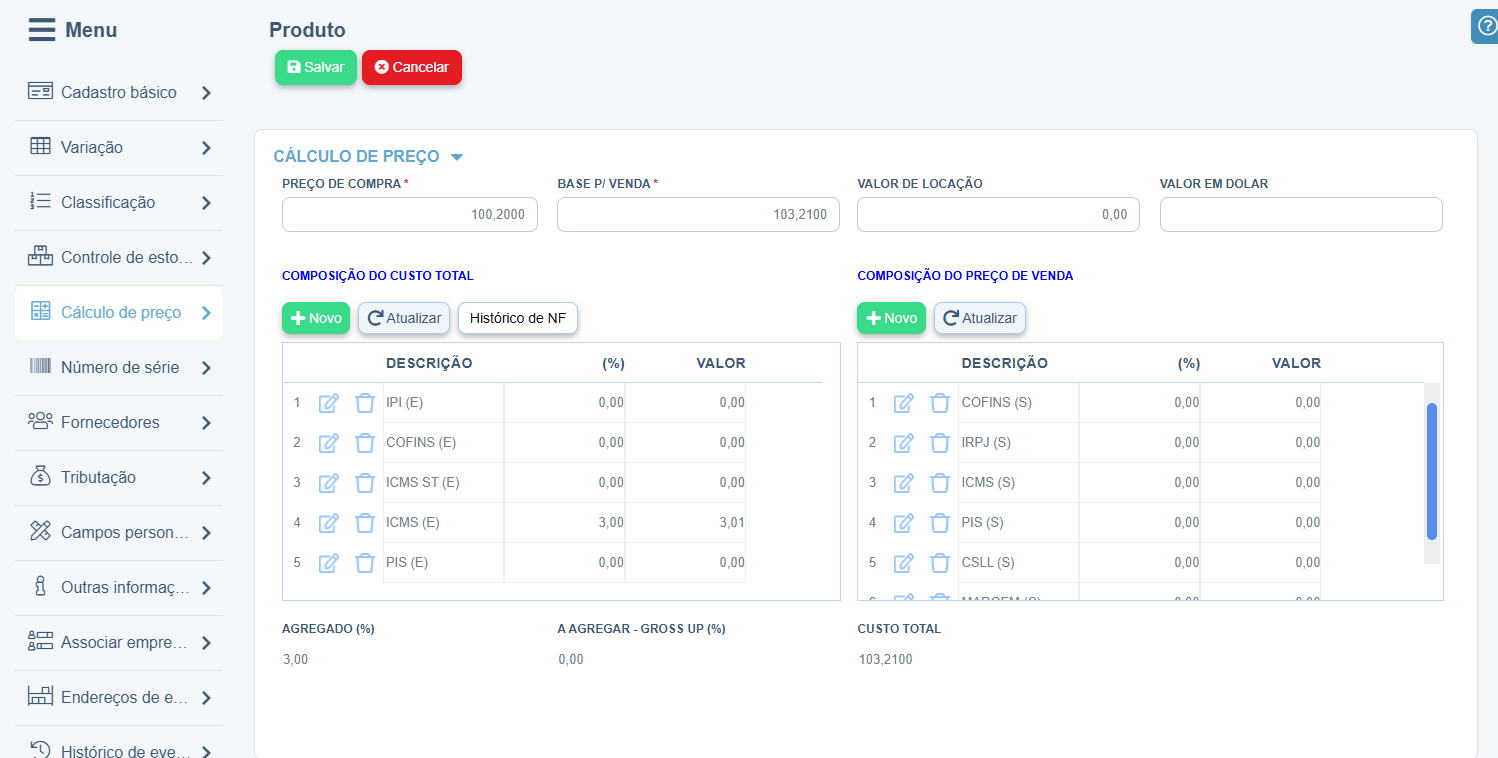Expand the Cadastro básico chevron

pyautogui.click(x=206, y=93)
